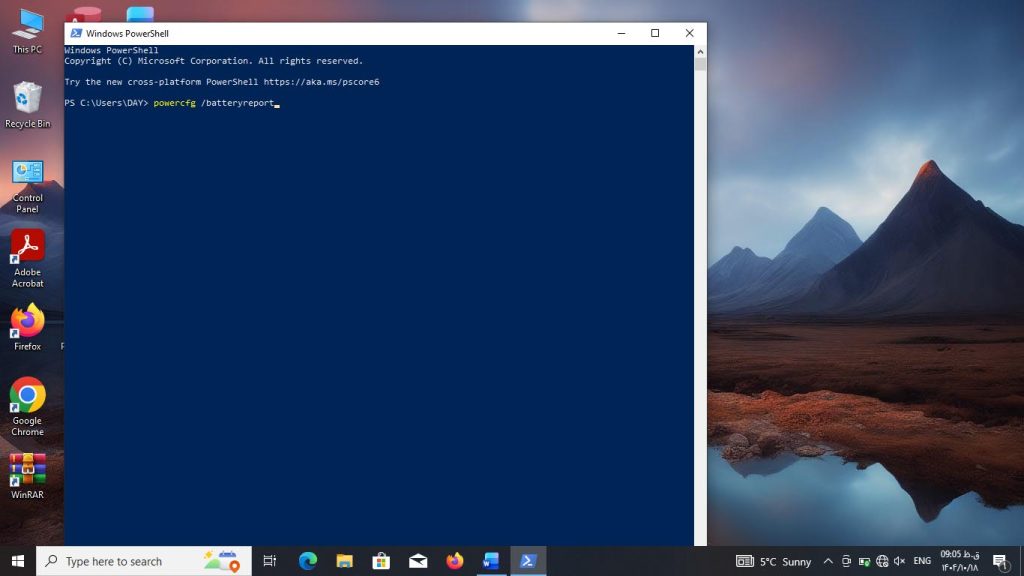Open the Windows Start menu
Viewport: 1024px width, 576px height.
pos(17,561)
